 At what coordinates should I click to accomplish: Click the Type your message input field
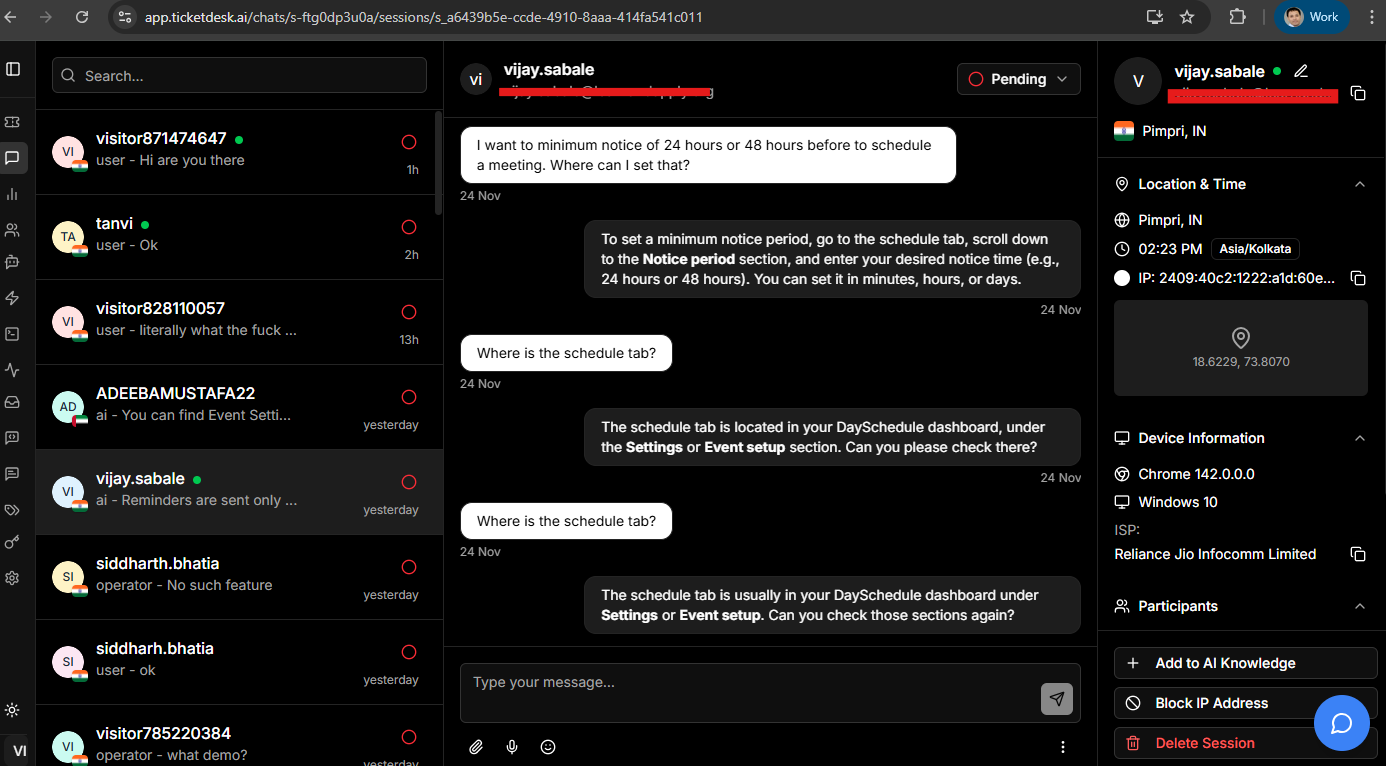pyautogui.click(x=750, y=683)
